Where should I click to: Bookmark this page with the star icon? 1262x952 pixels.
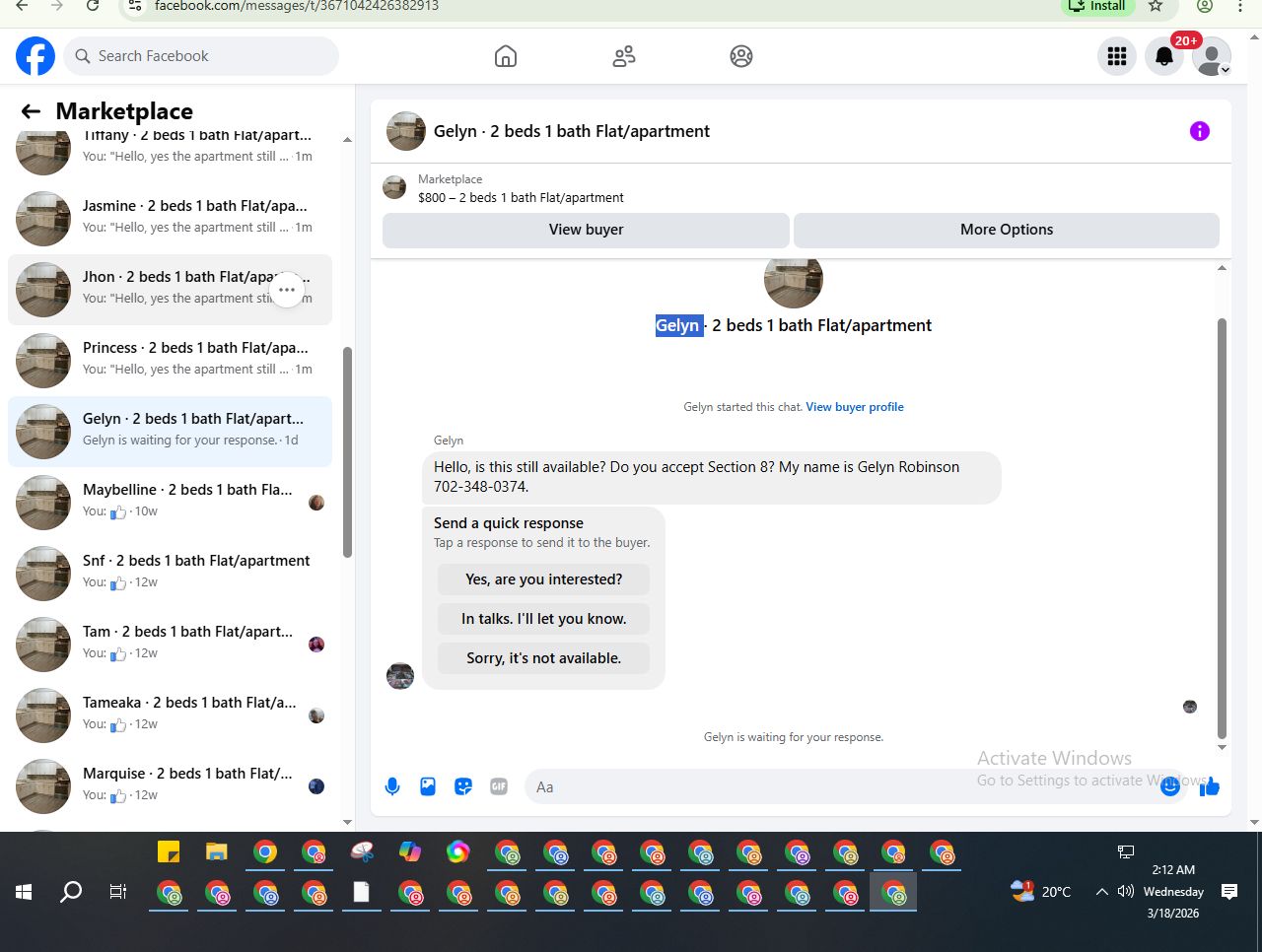pos(1156,6)
